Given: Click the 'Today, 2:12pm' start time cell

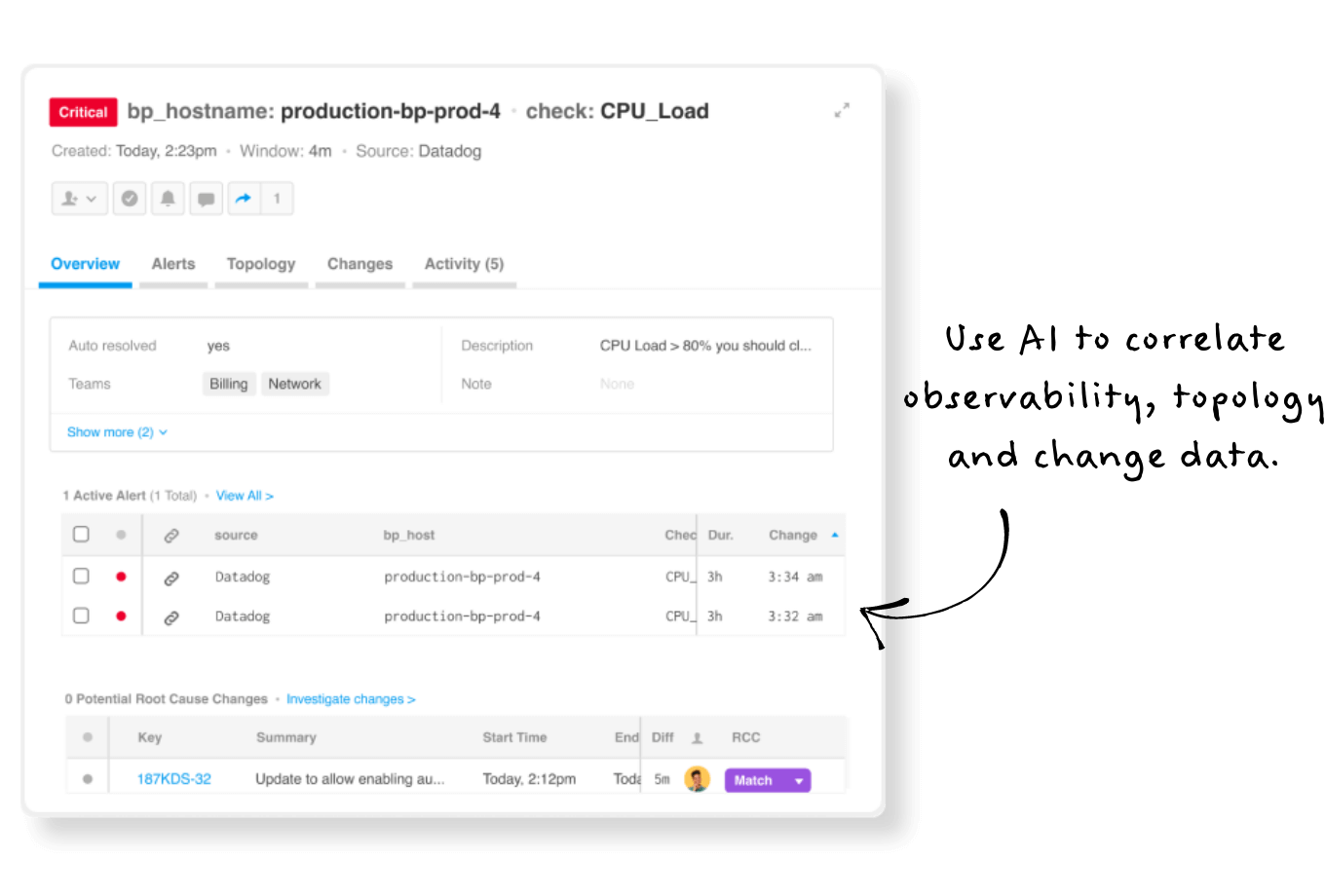Looking at the screenshot, I should [x=529, y=779].
